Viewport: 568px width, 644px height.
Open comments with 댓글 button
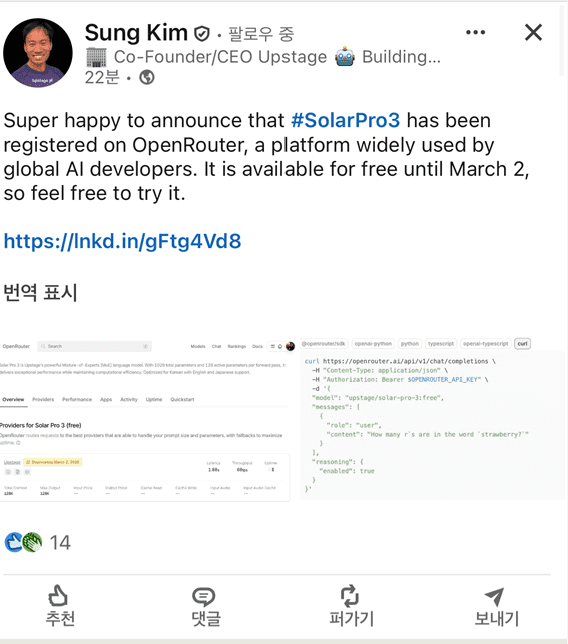(x=205, y=607)
